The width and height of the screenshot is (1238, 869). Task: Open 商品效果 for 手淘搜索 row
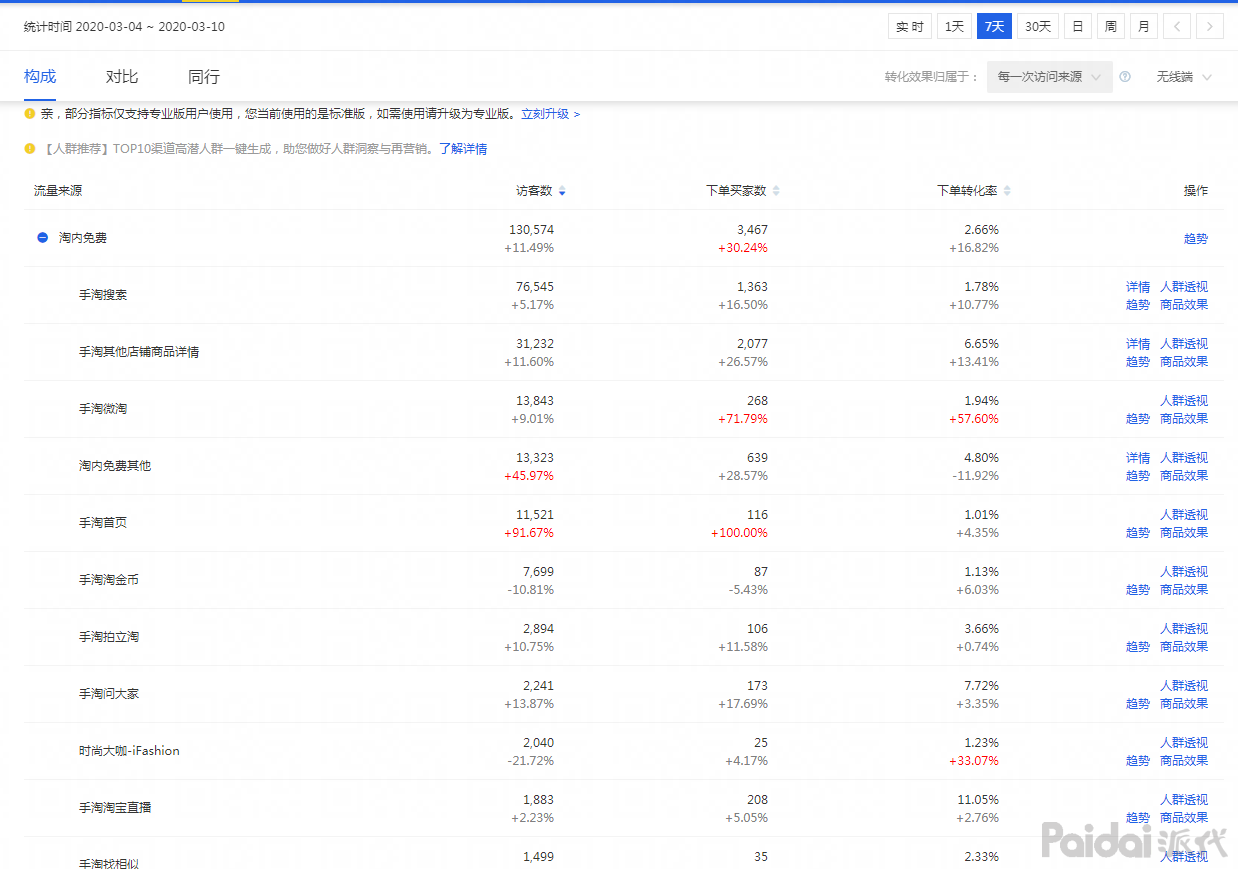click(x=1184, y=305)
